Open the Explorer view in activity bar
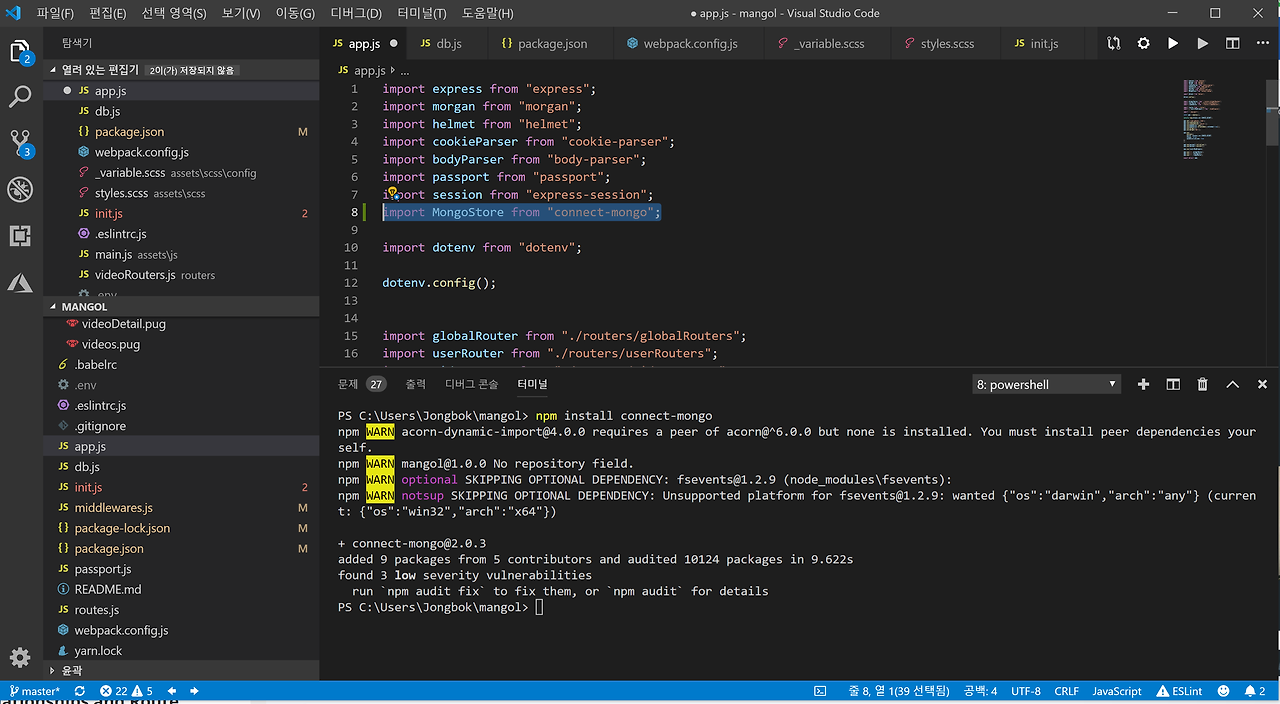1280x704 pixels. tap(20, 52)
